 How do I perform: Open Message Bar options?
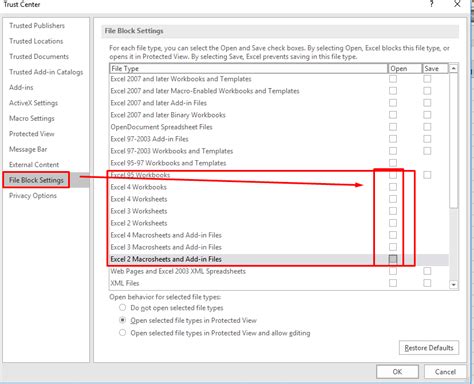click(28, 149)
